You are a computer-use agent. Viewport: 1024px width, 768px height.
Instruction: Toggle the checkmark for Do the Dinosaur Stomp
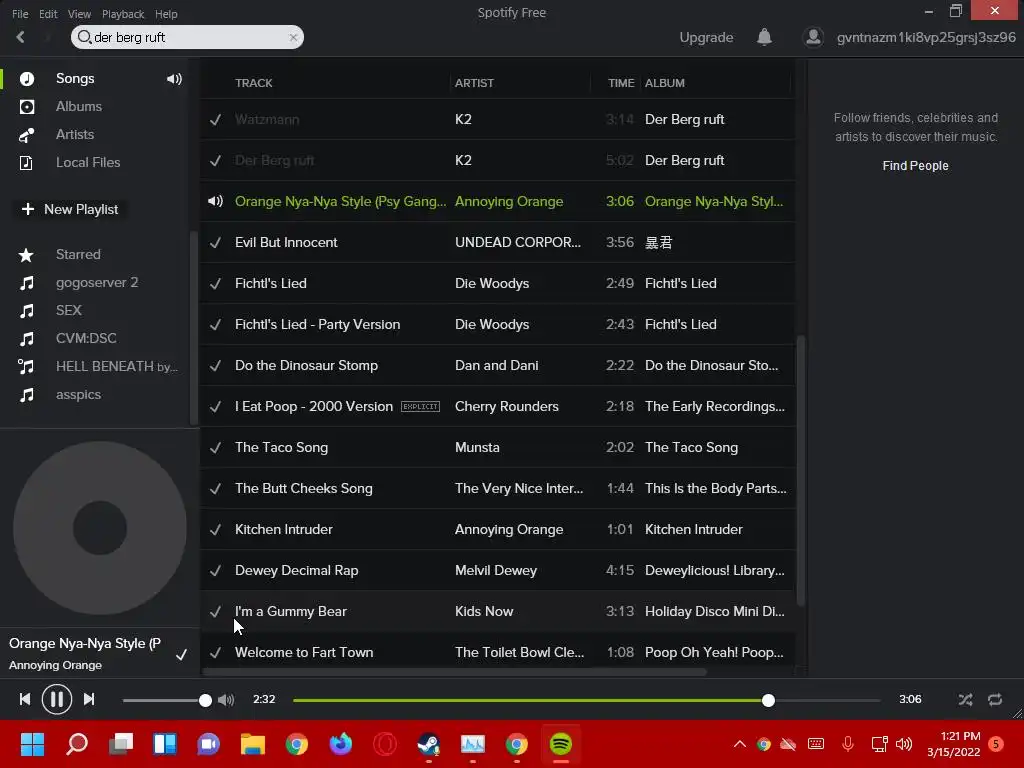coord(215,366)
